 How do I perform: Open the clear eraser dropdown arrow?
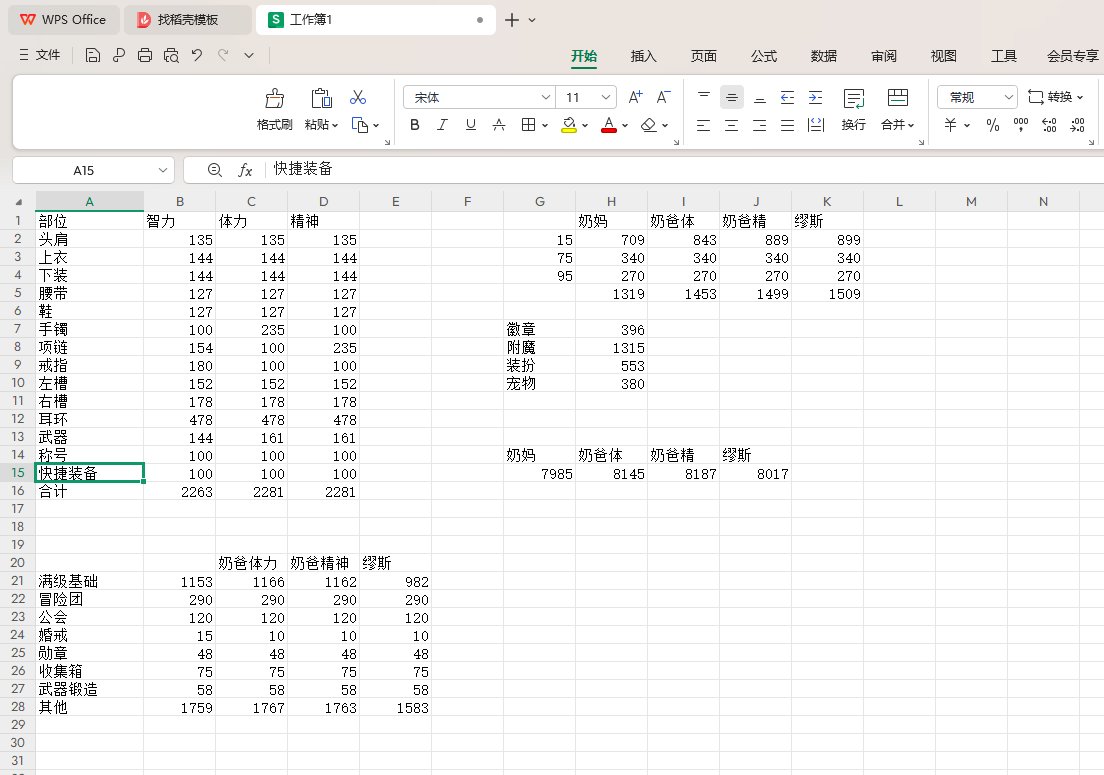point(665,125)
